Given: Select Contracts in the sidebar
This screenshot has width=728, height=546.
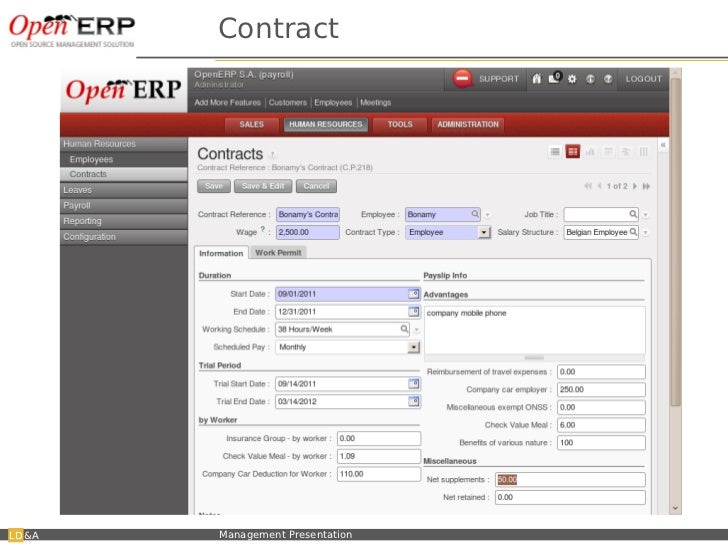Looking at the screenshot, I should click(124, 174).
